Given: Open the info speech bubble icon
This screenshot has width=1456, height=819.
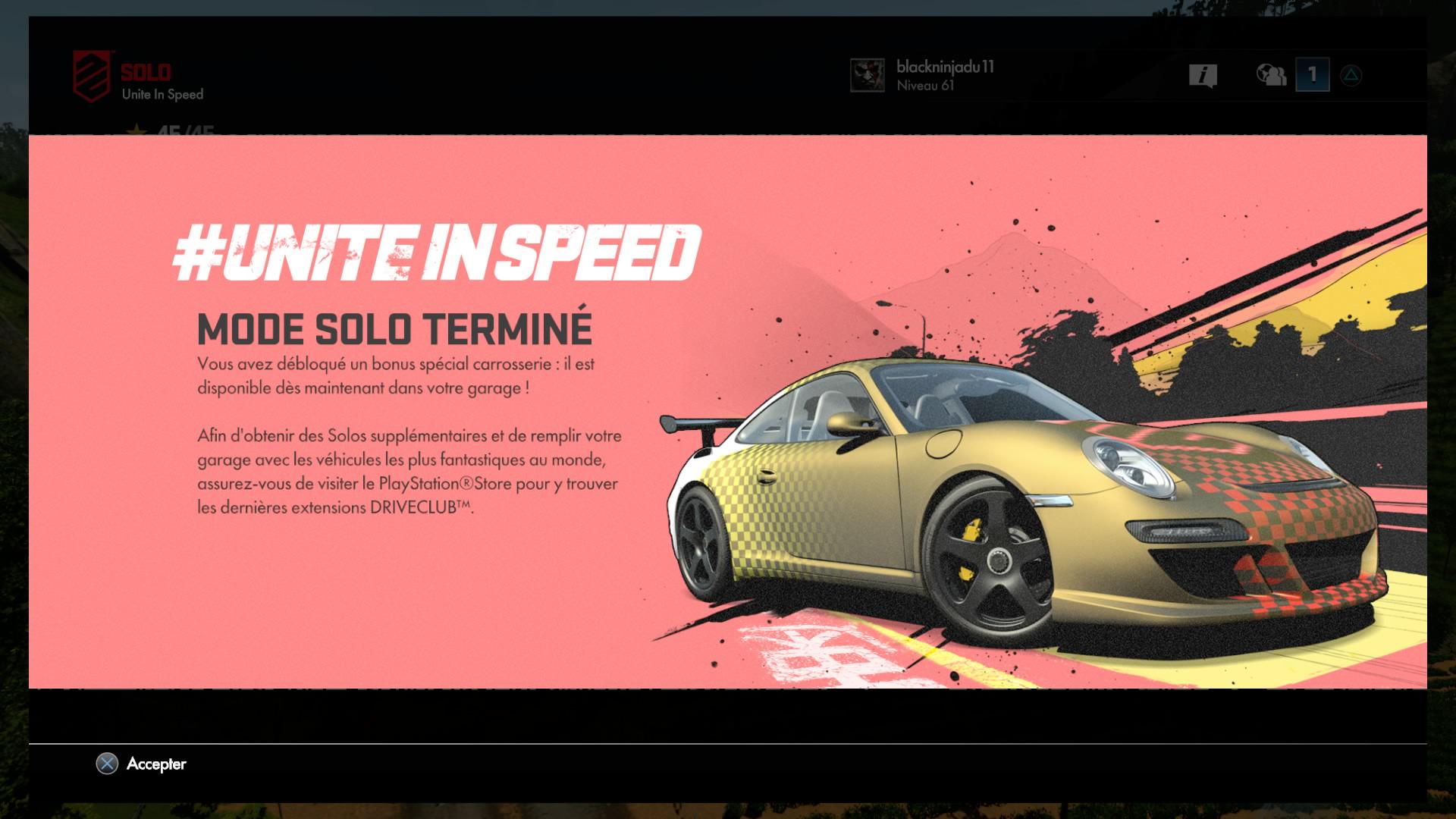Looking at the screenshot, I should pyautogui.click(x=1203, y=76).
